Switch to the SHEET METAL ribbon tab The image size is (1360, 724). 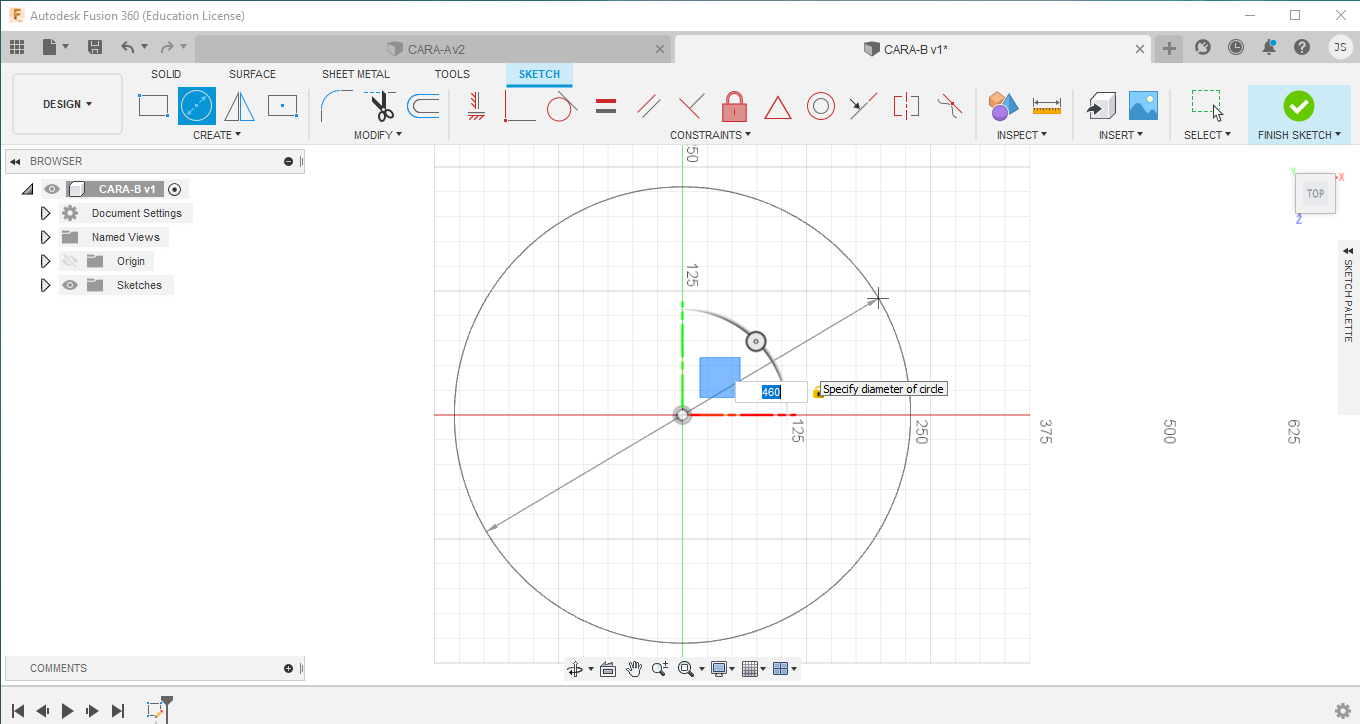356,74
